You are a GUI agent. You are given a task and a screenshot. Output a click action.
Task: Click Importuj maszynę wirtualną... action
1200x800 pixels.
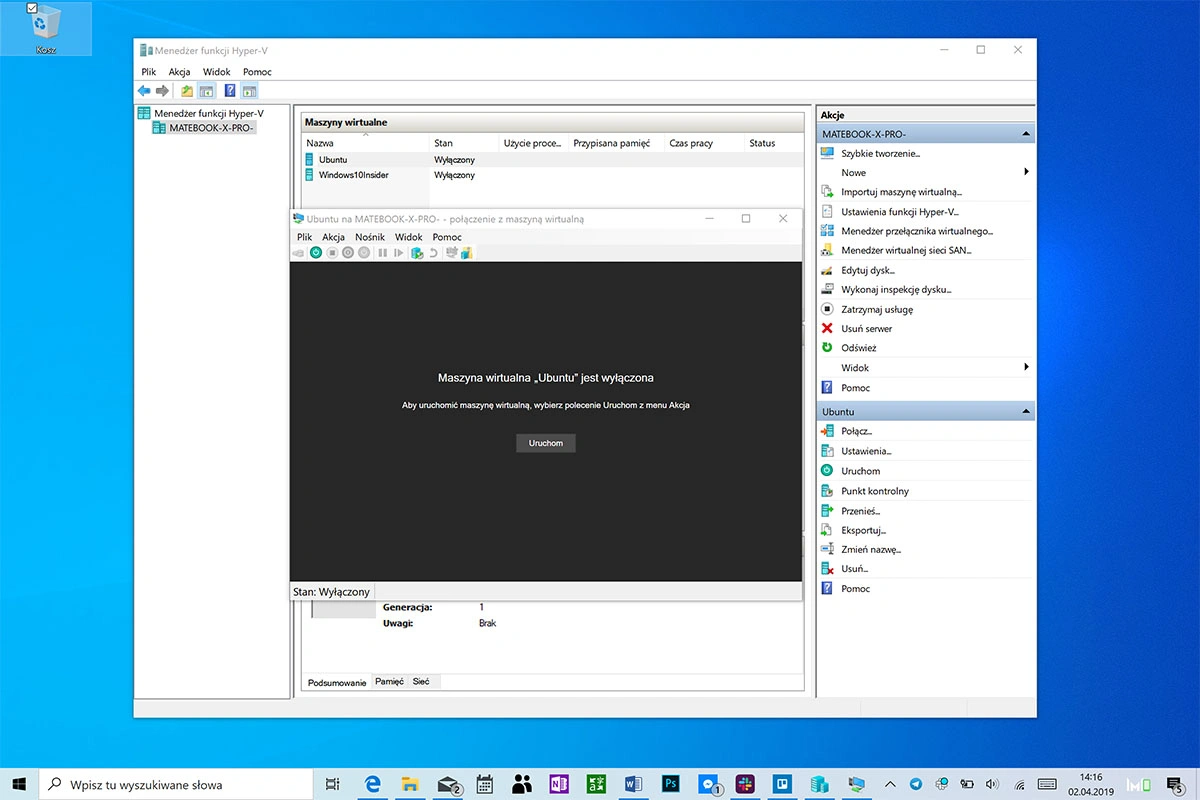901,192
